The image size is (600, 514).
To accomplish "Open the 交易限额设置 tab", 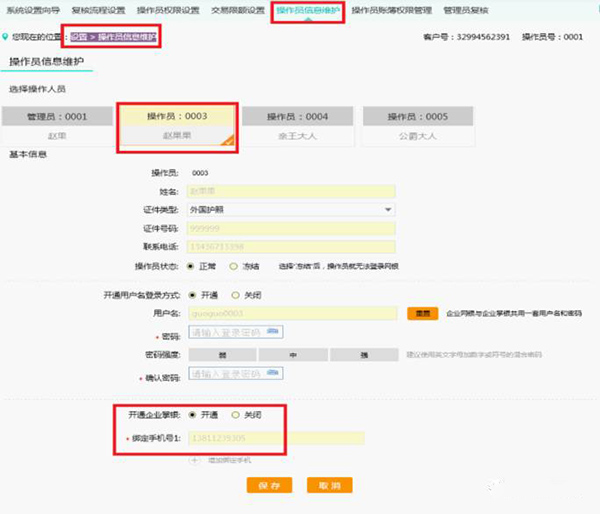I will point(238,10).
